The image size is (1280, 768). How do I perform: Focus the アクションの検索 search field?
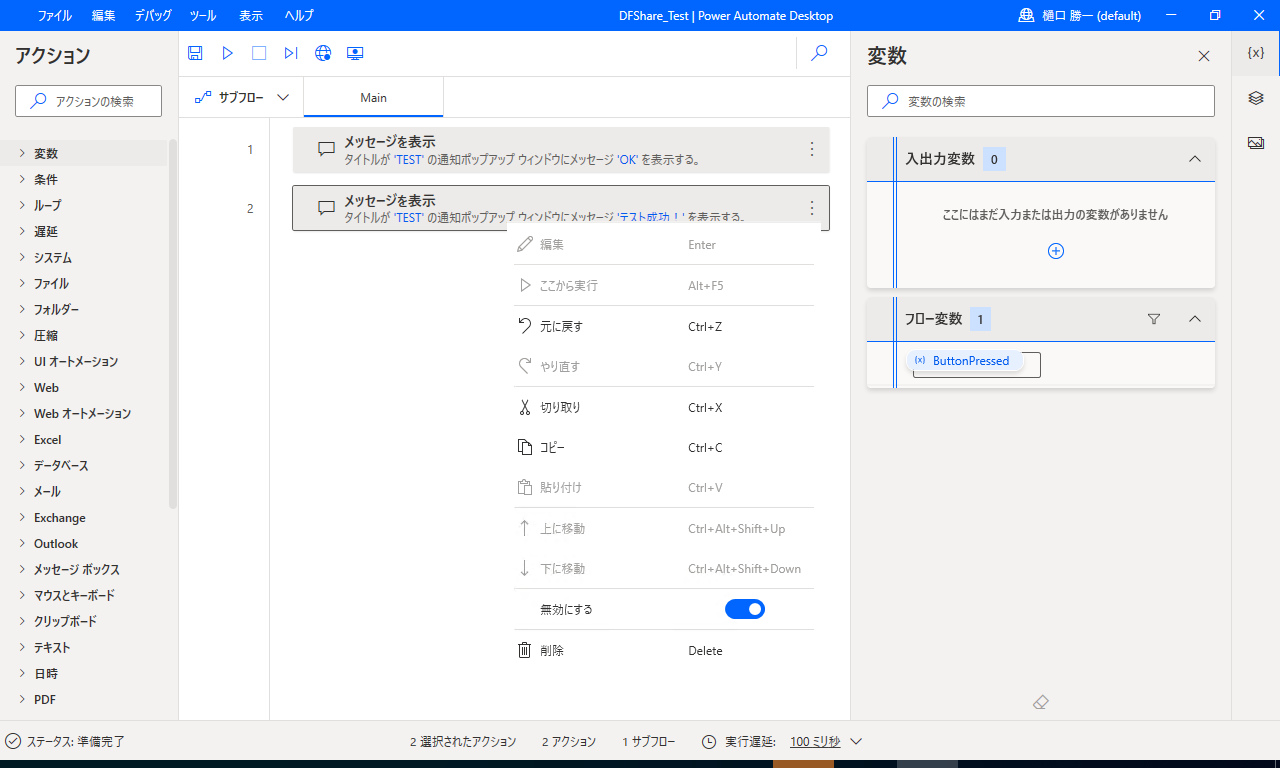[x=88, y=101]
